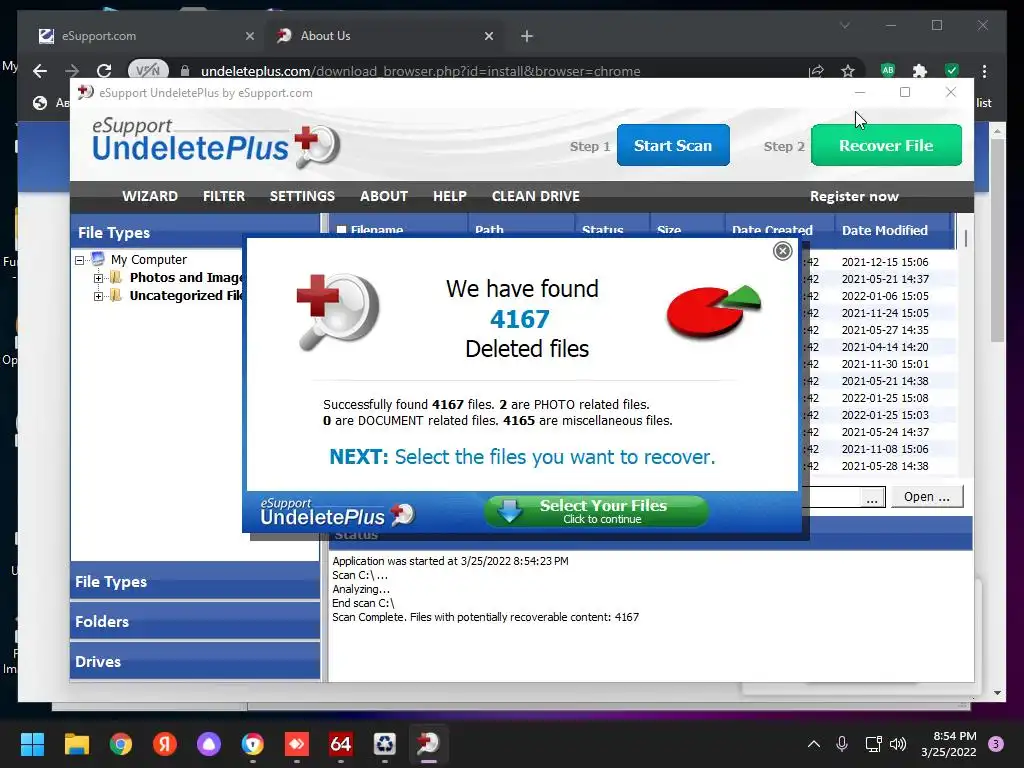1024x768 pixels.
Task: Click the row dated 2021-04-14 14:20
Action: click(884, 347)
